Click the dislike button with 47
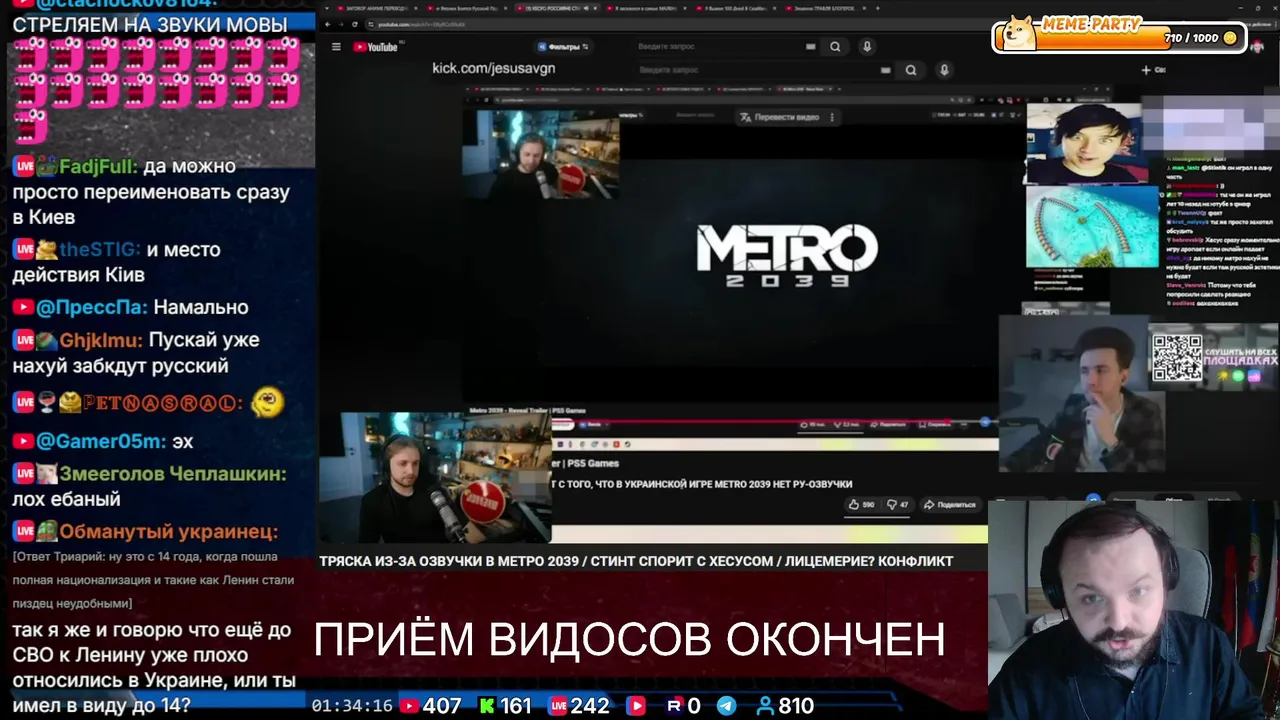This screenshot has width=1280, height=720. (898, 505)
